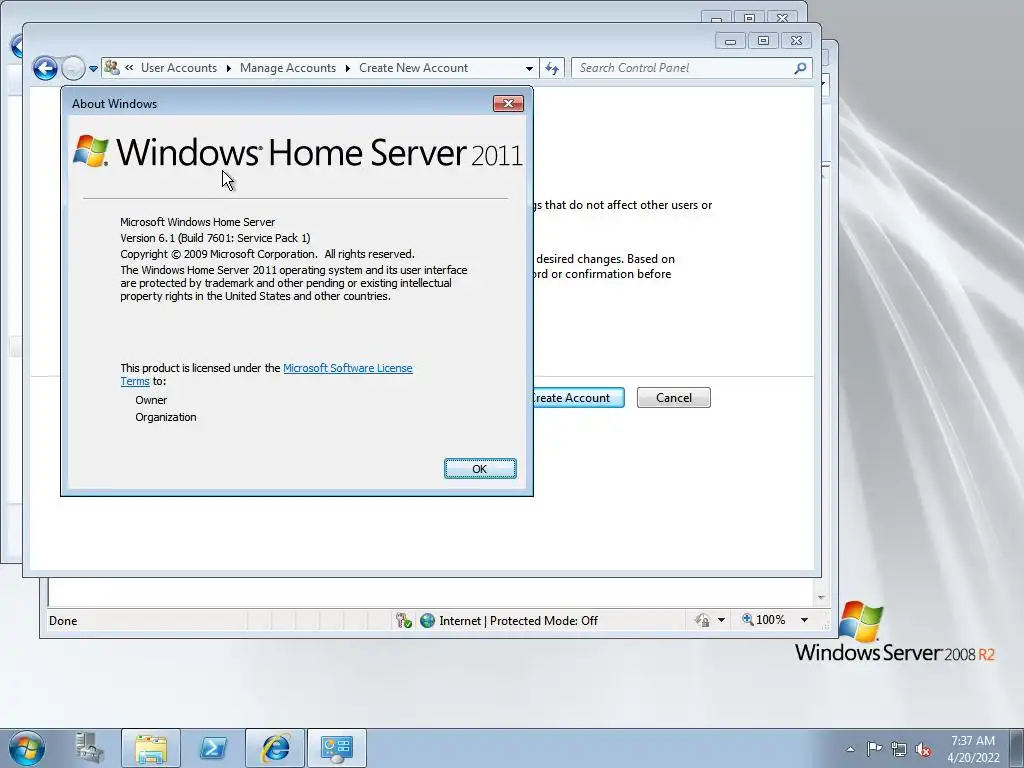The height and width of the screenshot is (768, 1024).
Task: Expand arrow after Manage Accounts breadcrumb
Action: coord(347,68)
